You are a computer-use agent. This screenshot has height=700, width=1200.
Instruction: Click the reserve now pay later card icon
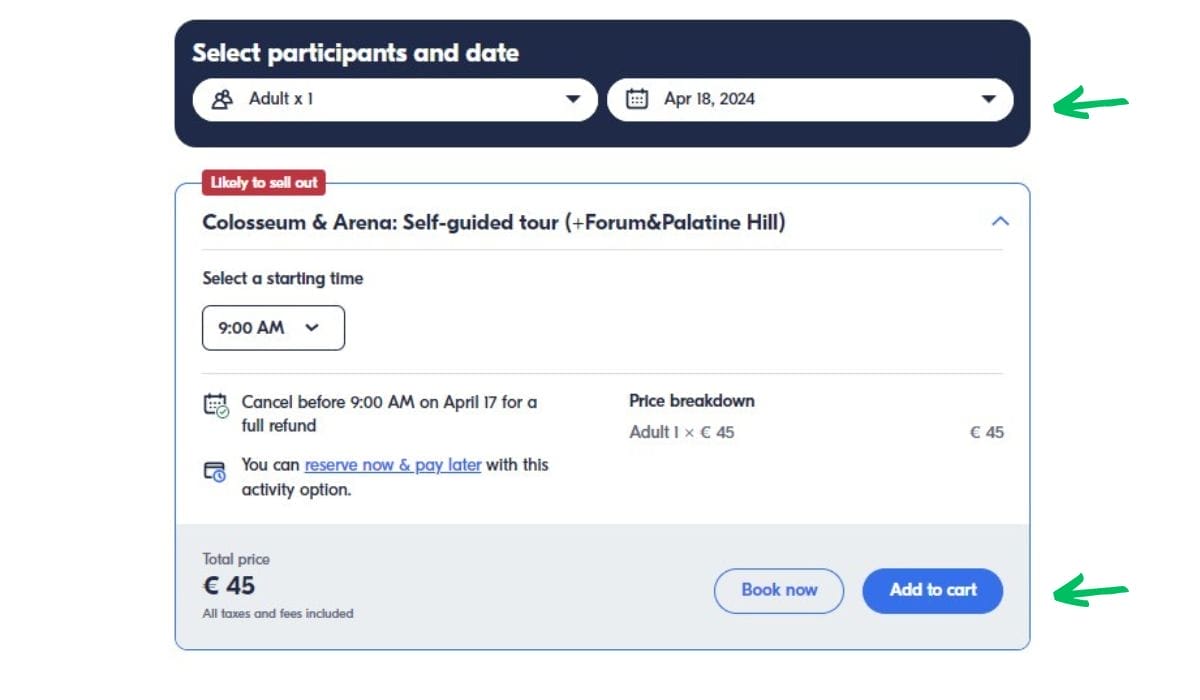216,471
